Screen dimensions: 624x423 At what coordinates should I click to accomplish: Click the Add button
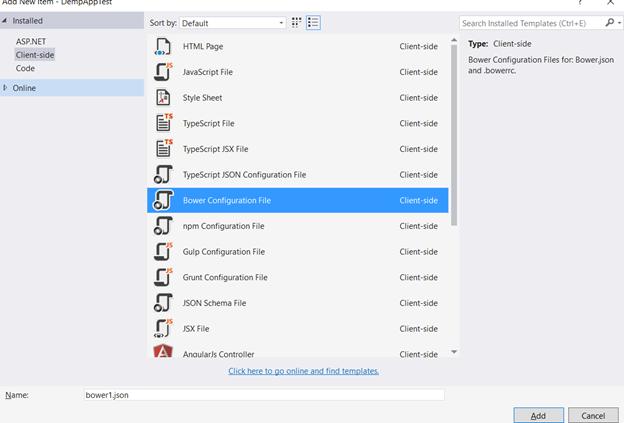coord(538,415)
